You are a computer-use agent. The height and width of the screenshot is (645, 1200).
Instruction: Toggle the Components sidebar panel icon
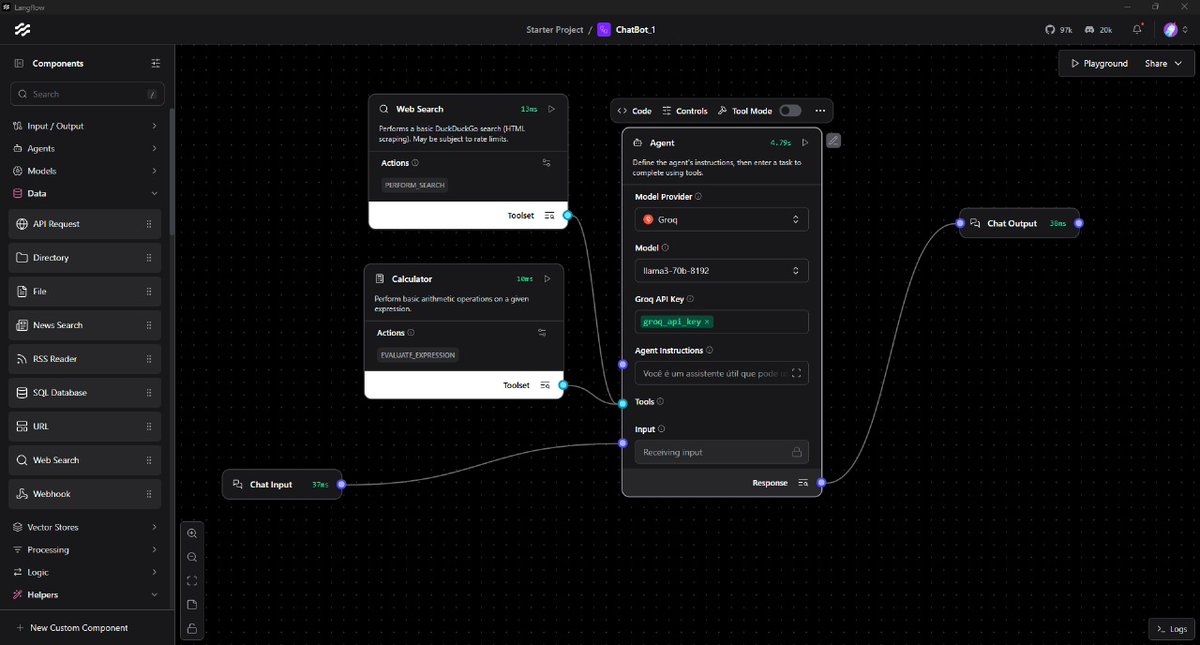(18, 63)
